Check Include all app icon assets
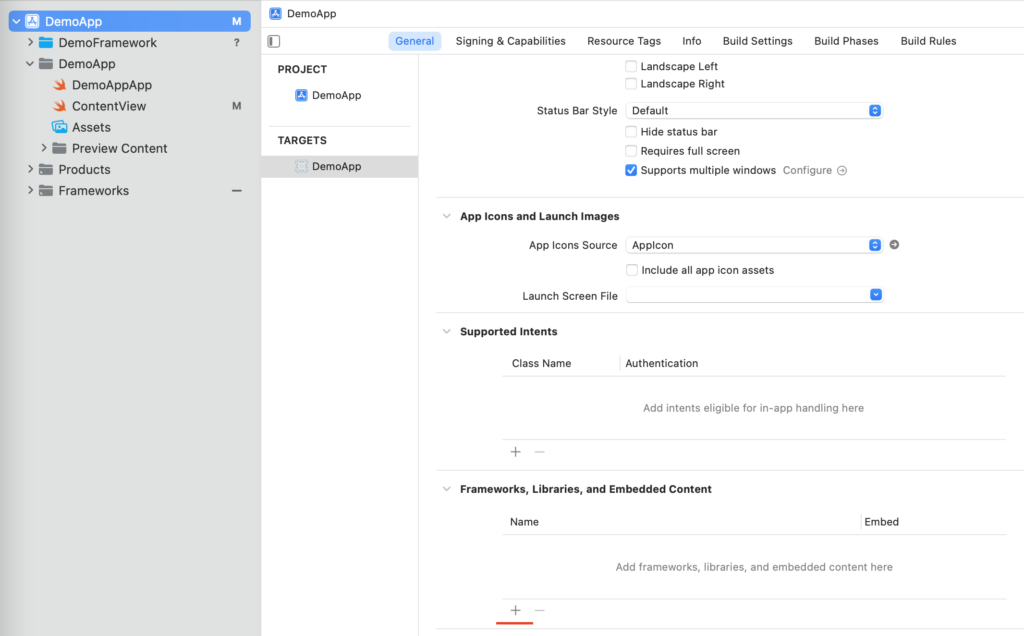This screenshot has height=636, width=1024. point(632,270)
